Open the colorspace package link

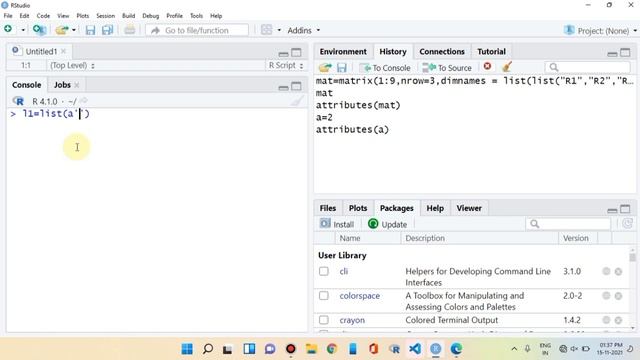coord(360,296)
